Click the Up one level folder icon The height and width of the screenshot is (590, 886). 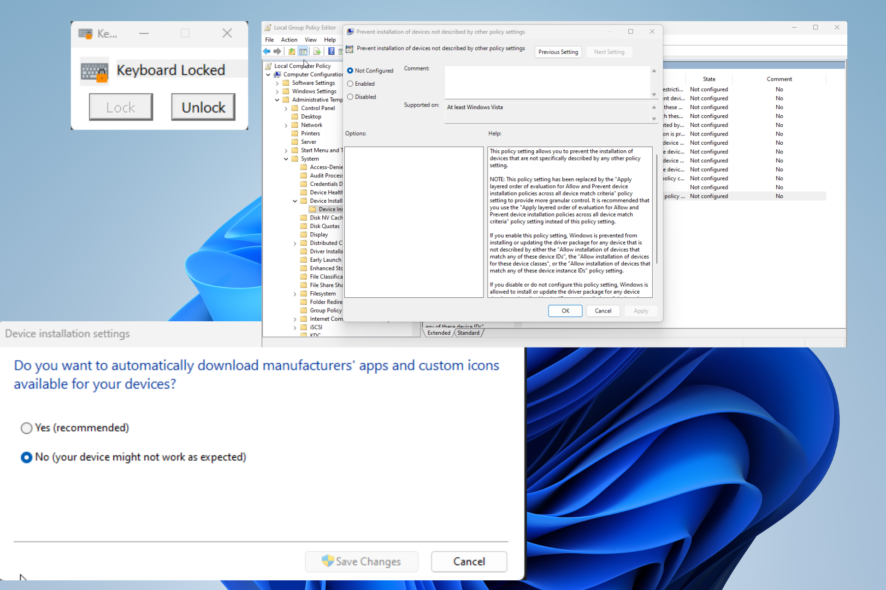pyautogui.click(x=291, y=51)
